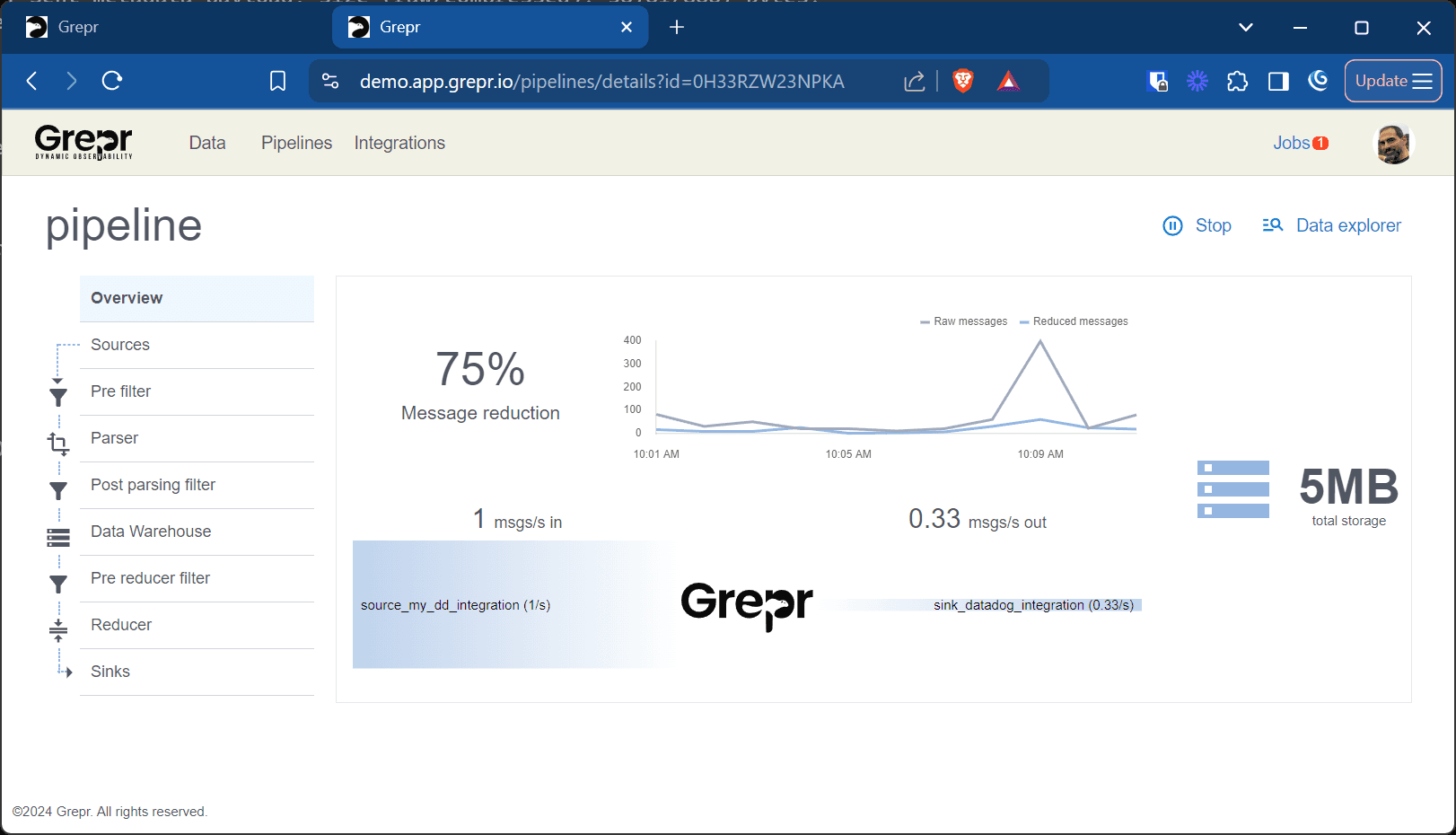Toggle the Reduced messages legend entry

pyautogui.click(x=1074, y=321)
